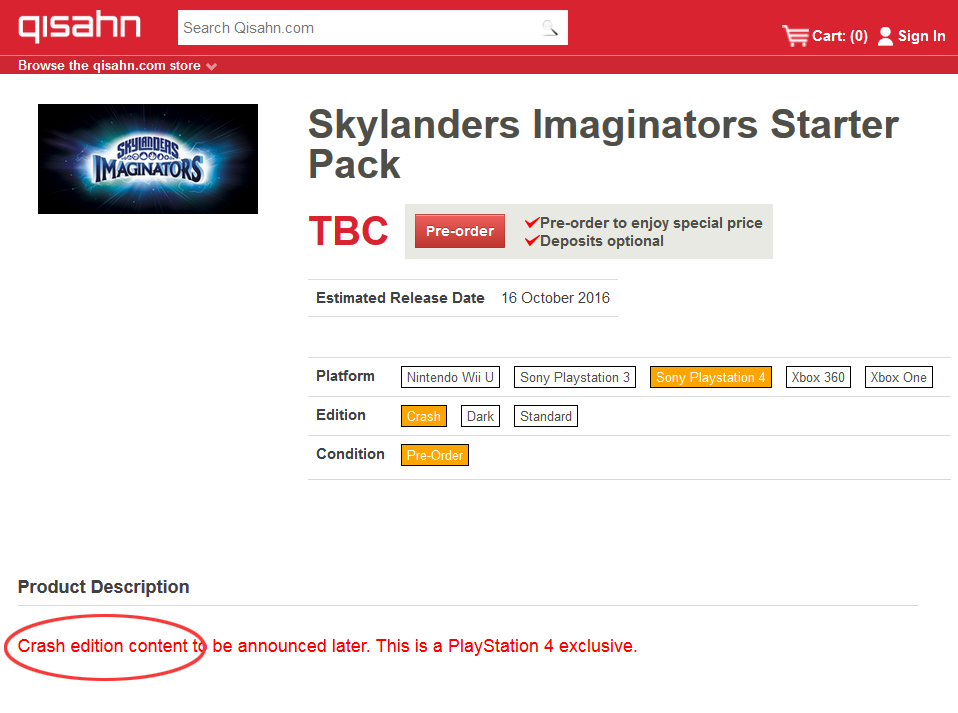Viewport: 958px width, 713px height.
Task: Select Nintendo Wii U platform
Action: [x=450, y=377]
